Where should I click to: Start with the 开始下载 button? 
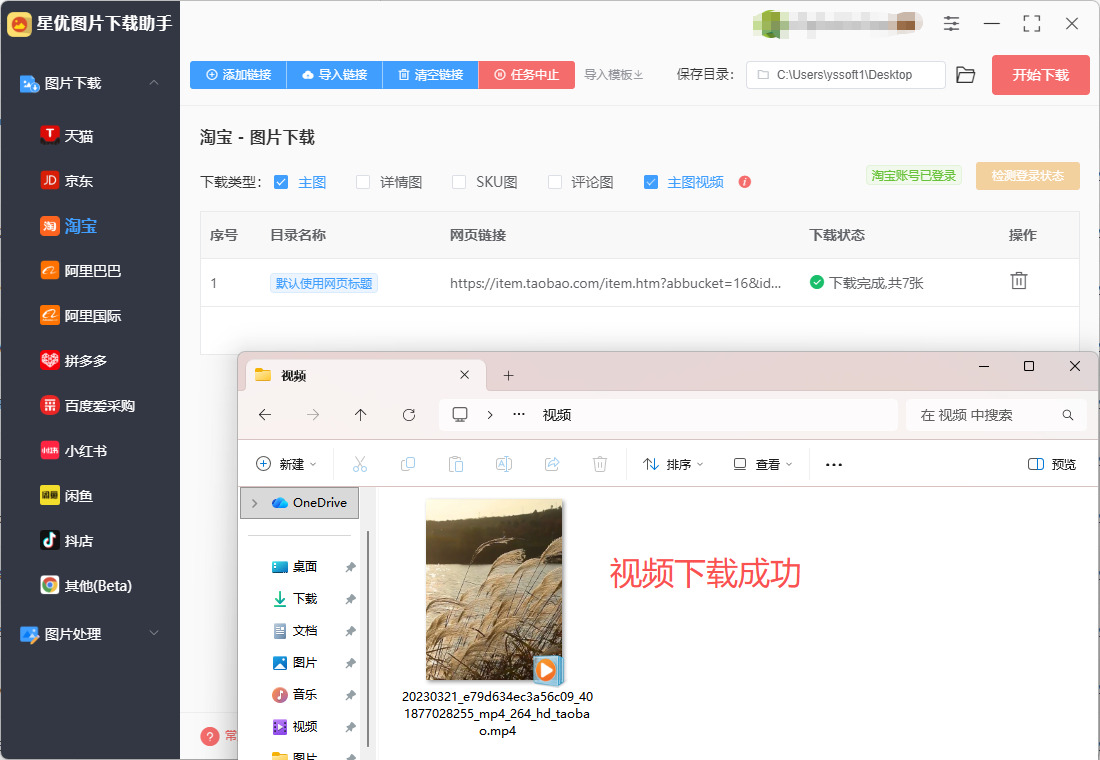pyautogui.click(x=1040, y=75)
